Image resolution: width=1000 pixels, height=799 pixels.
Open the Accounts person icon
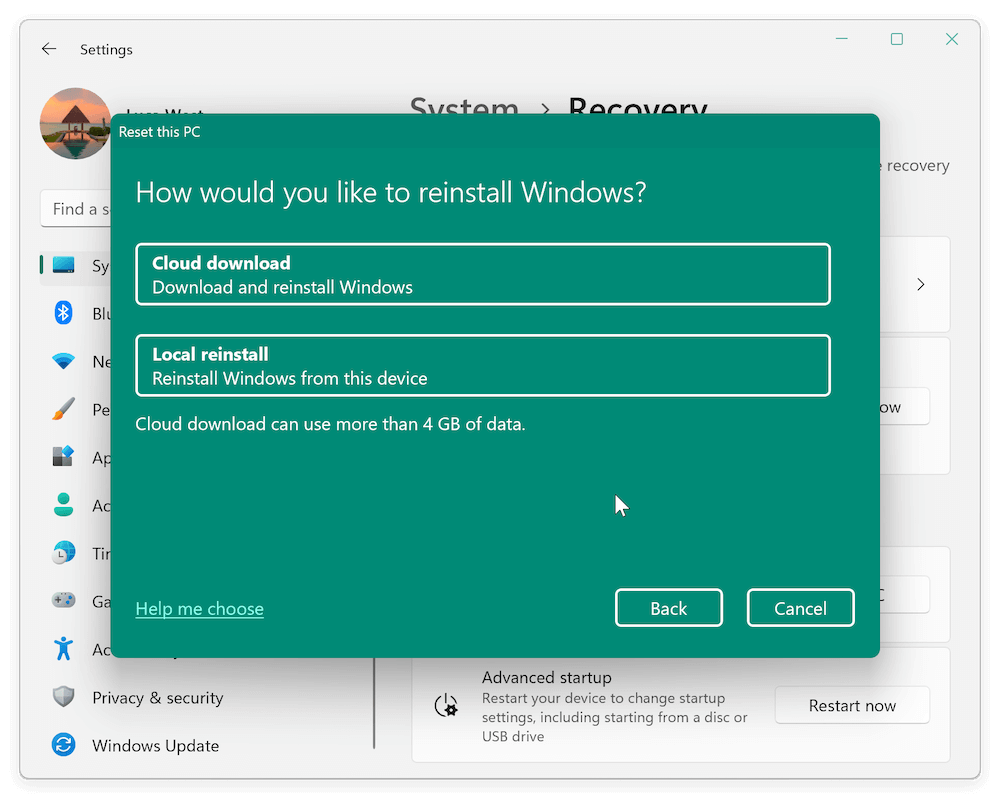pos(63,505)
